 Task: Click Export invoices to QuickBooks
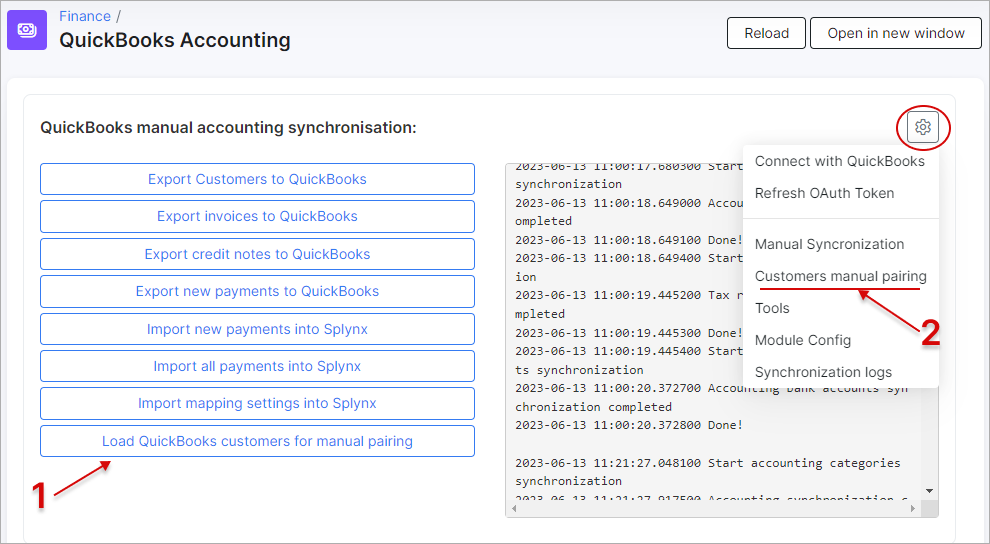click(x=257, y=216)
